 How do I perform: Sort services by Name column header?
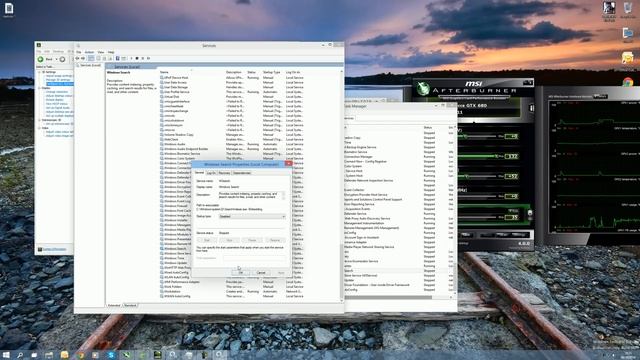[164, 72]
